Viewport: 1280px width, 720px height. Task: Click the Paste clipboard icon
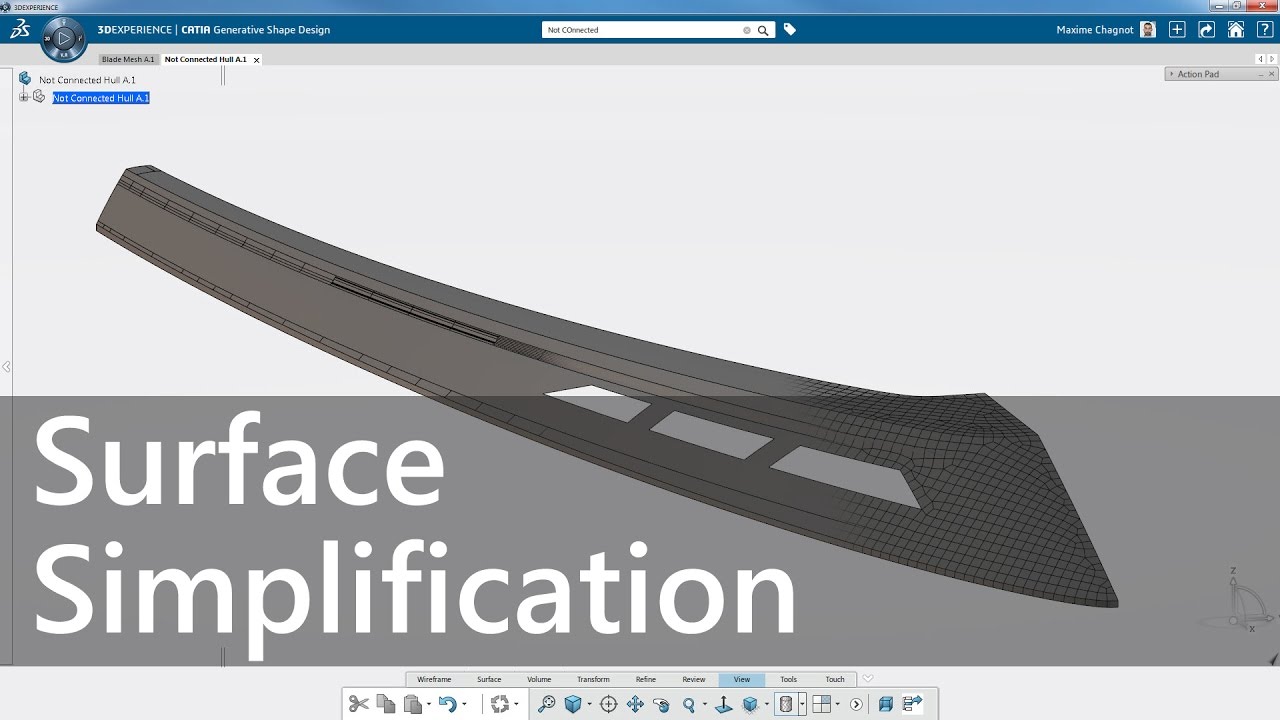tap(412, 704)
